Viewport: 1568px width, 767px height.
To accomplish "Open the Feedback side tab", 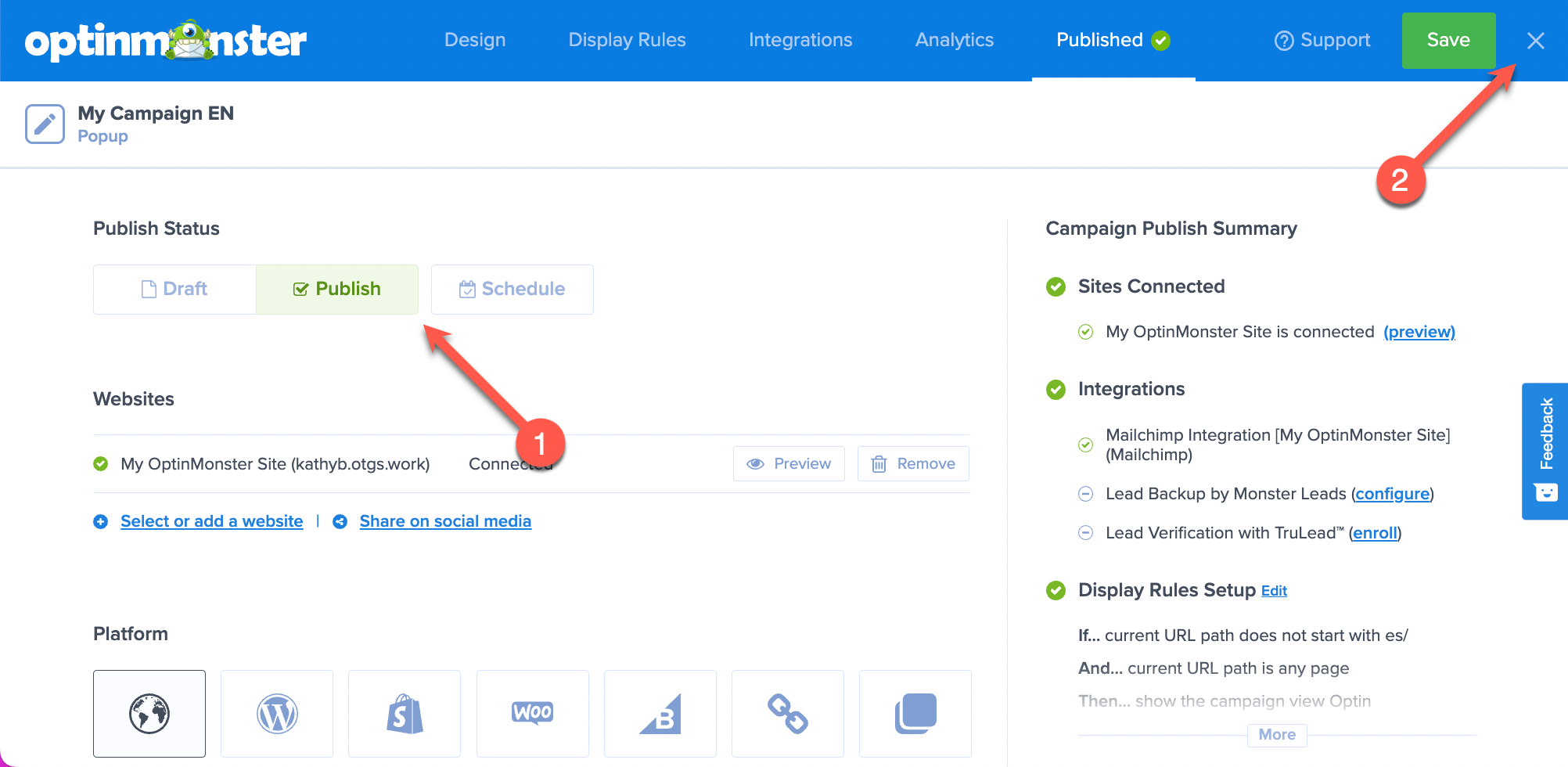I will click(x=1545, y=451).
